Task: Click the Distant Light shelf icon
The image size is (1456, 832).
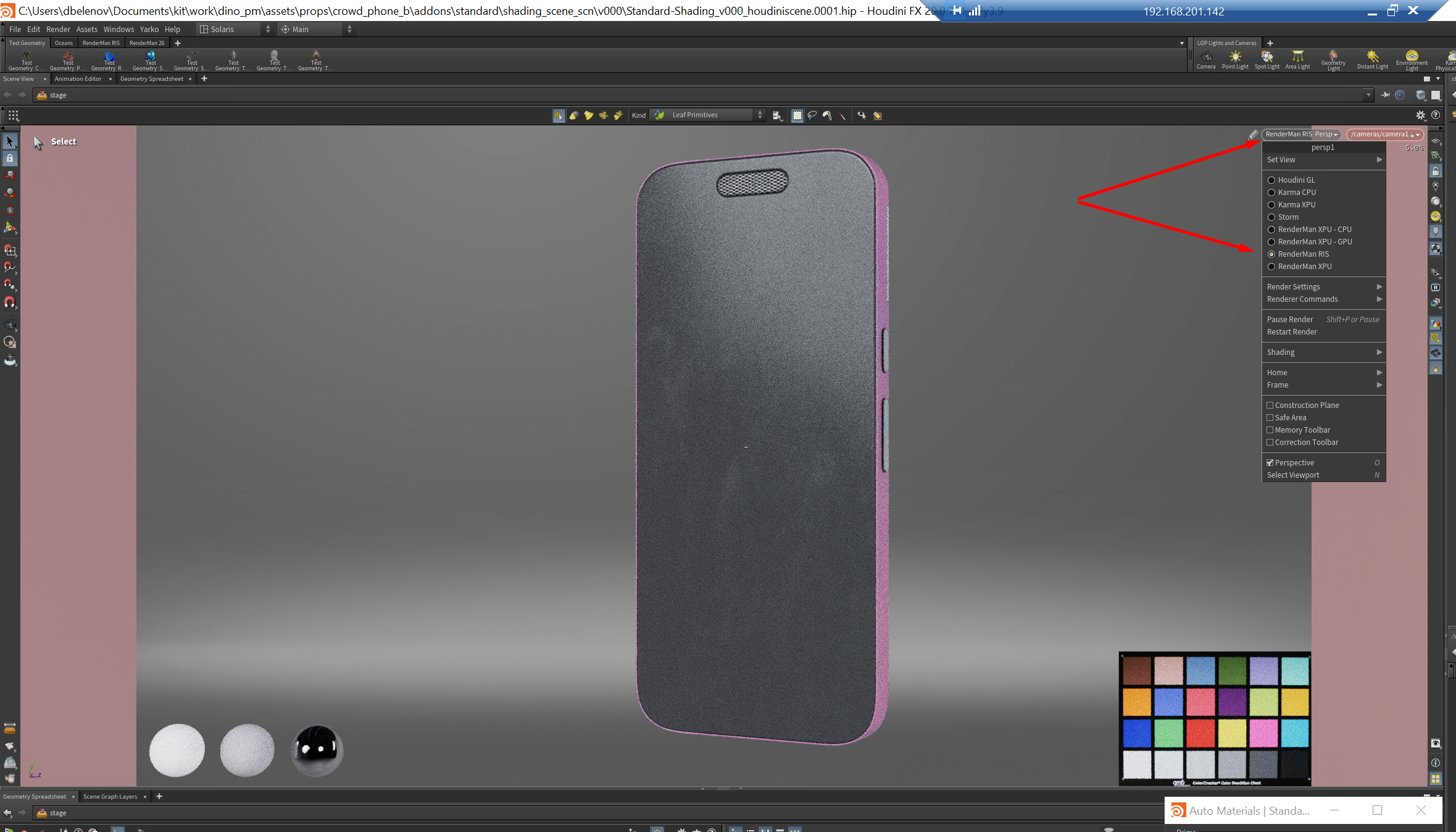Action: point(1372,60)
